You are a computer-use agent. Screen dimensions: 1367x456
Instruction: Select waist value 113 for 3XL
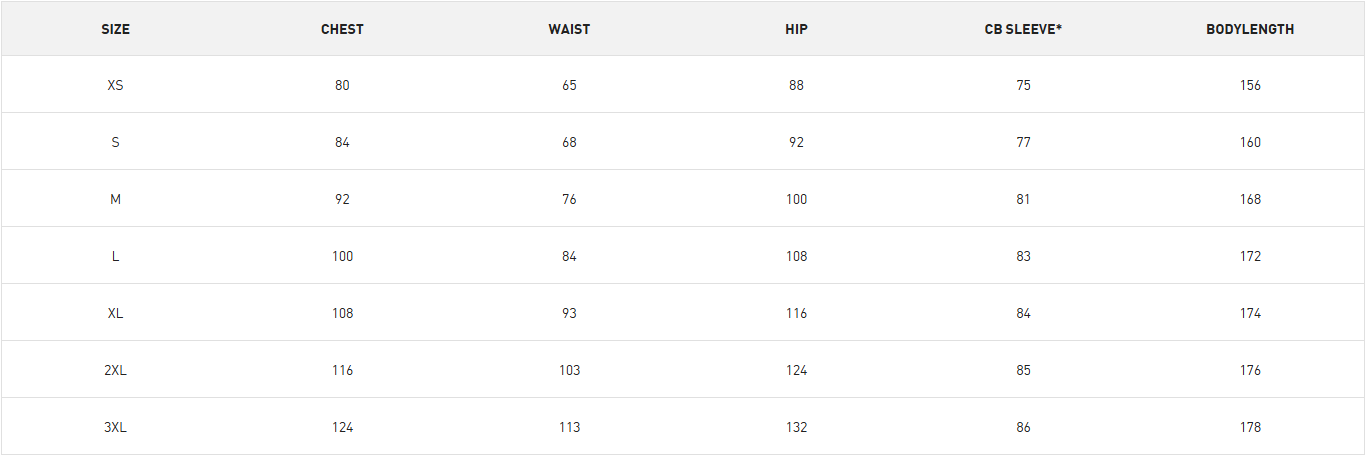[569, 427]
